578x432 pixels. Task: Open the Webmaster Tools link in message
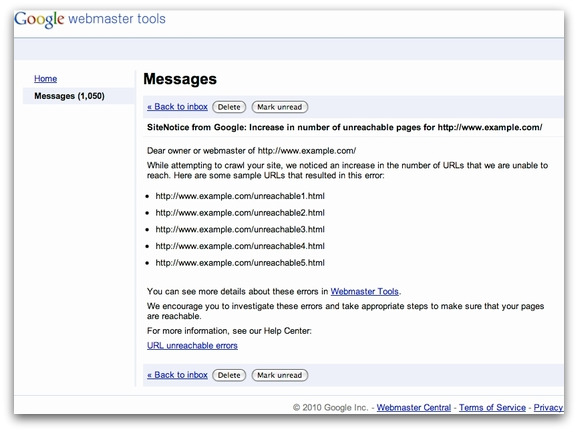pos(365,292)
